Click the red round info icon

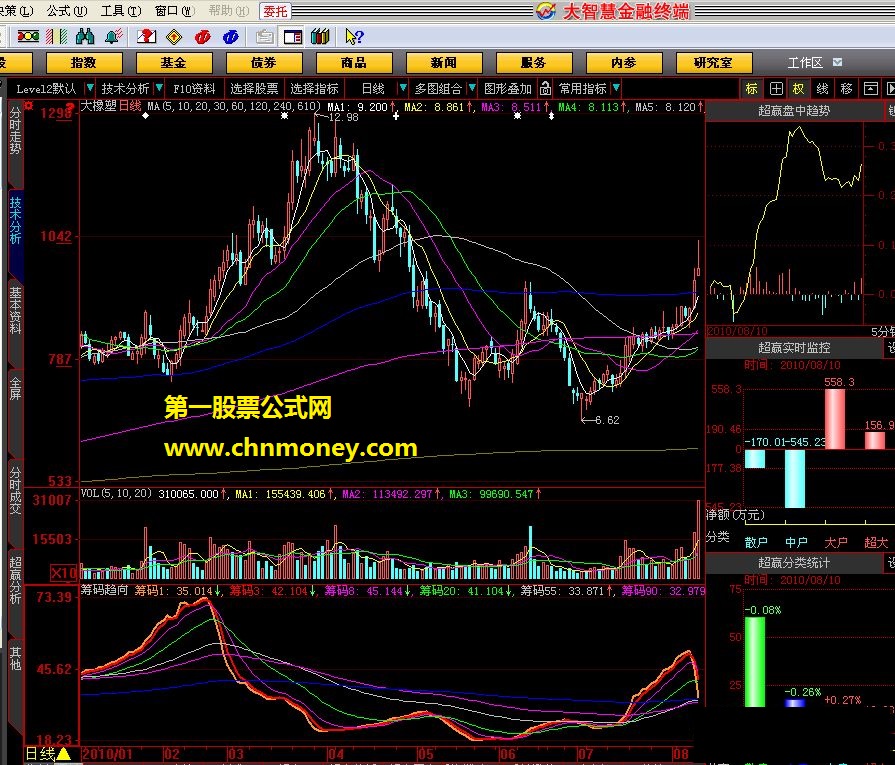point(203,37)
